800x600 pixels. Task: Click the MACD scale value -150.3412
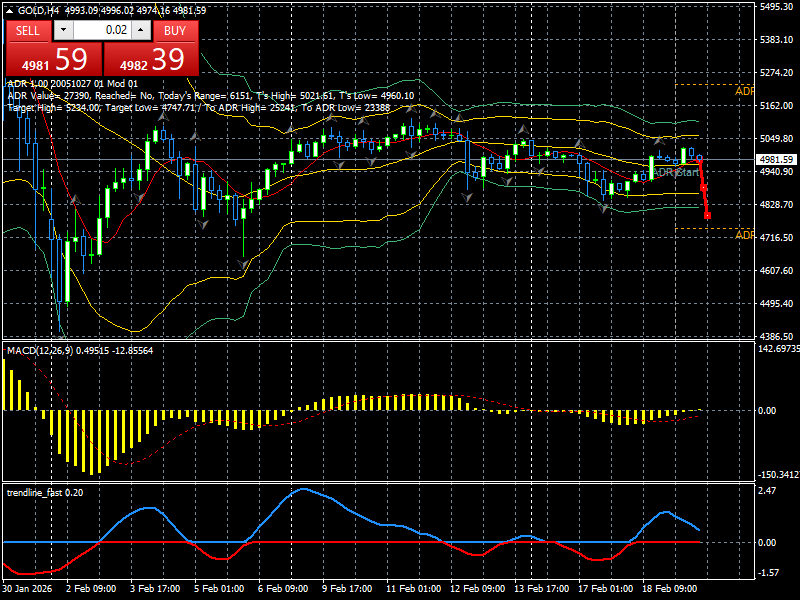779,474
